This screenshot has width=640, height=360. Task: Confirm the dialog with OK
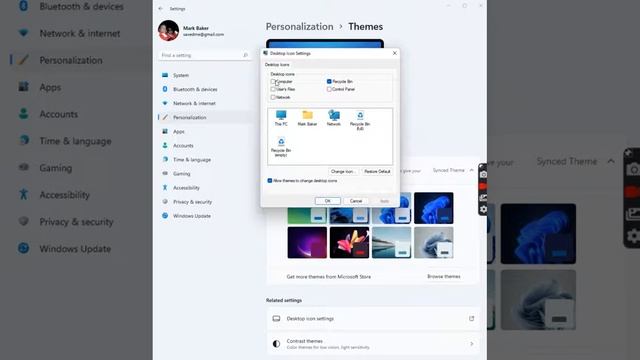click(327, 201)
